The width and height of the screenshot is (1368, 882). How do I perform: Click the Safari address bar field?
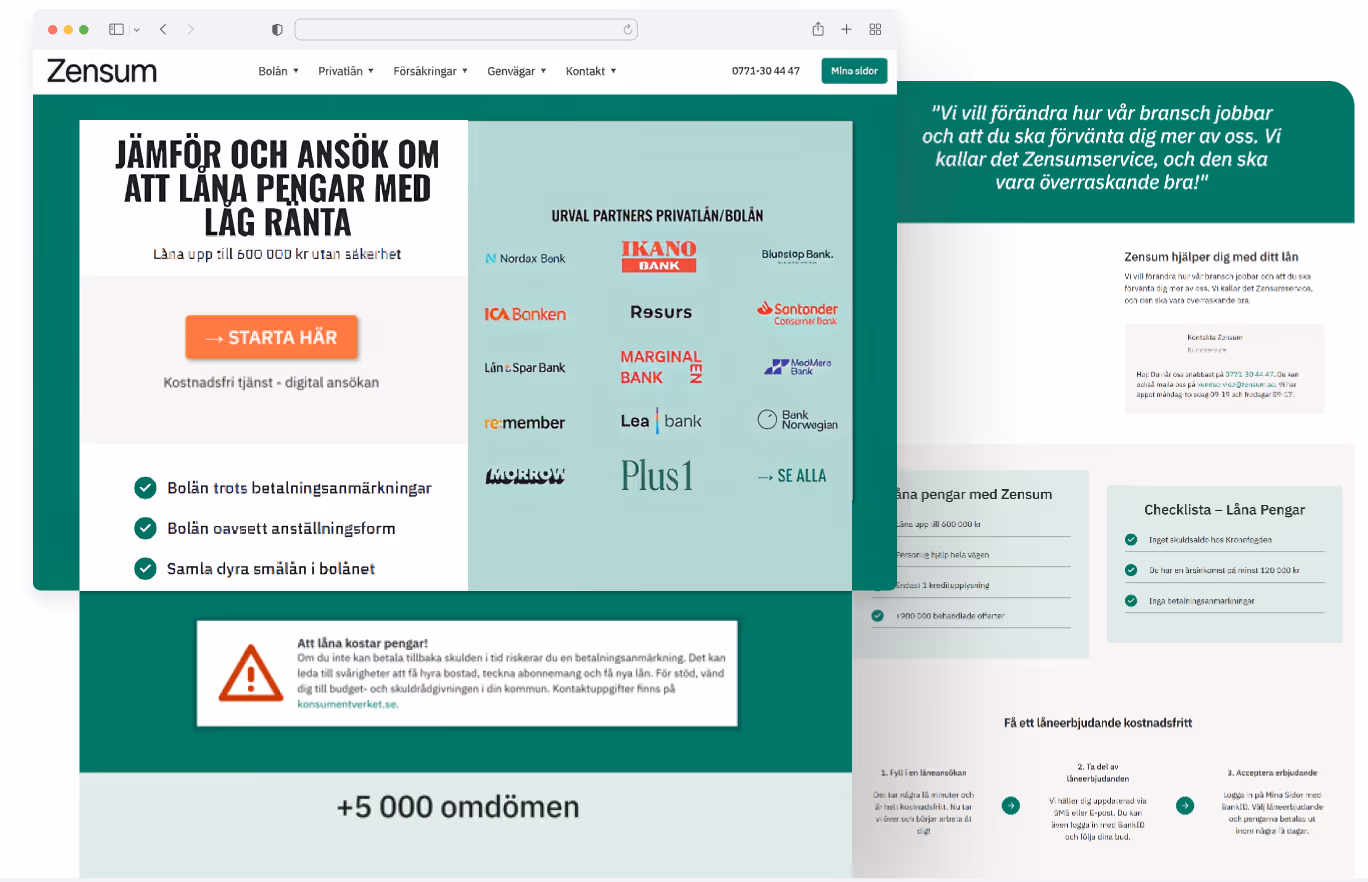[466, 30]
